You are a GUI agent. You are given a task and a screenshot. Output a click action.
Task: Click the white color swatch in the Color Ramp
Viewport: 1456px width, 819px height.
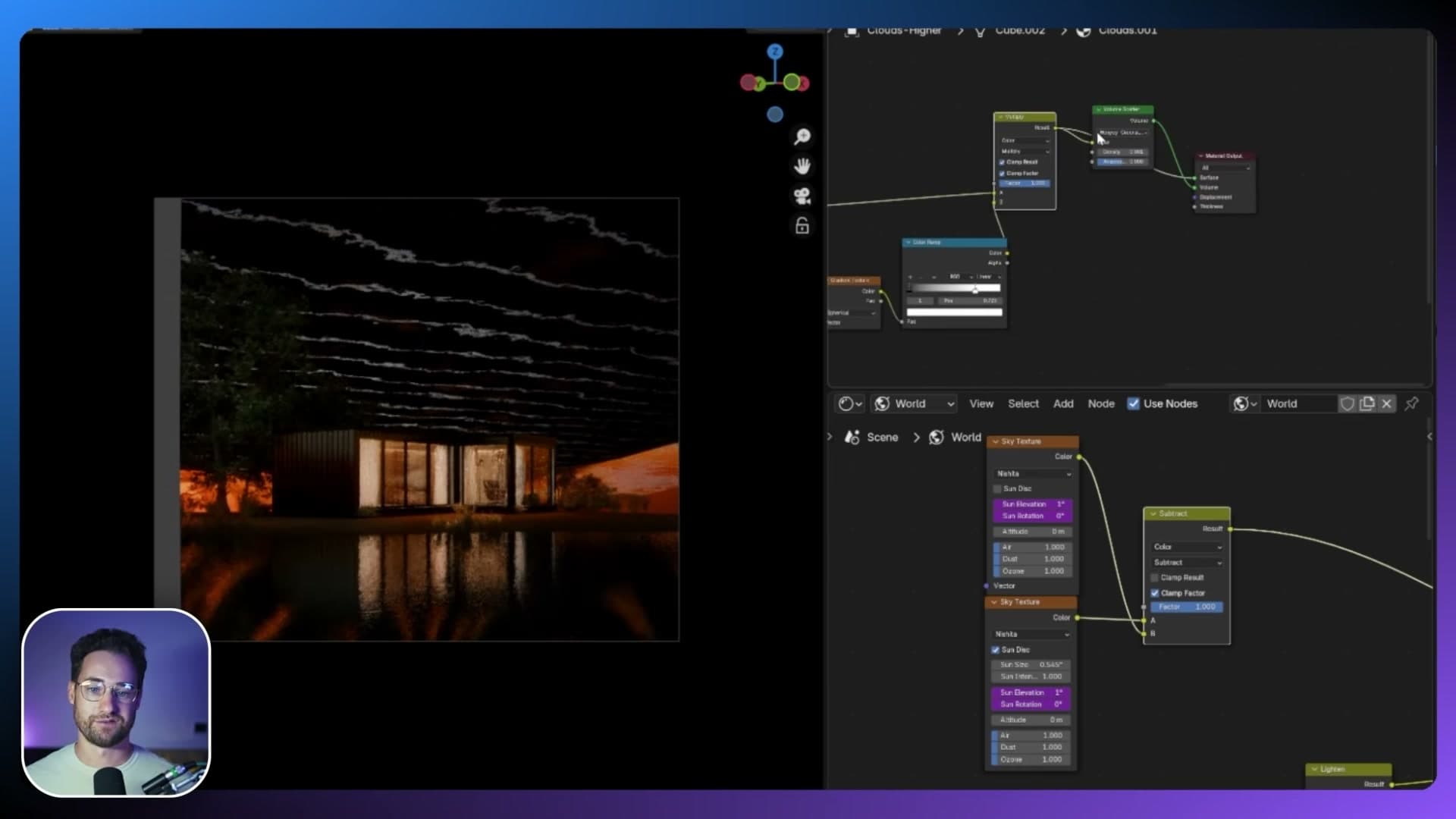[x=955, y=312]
